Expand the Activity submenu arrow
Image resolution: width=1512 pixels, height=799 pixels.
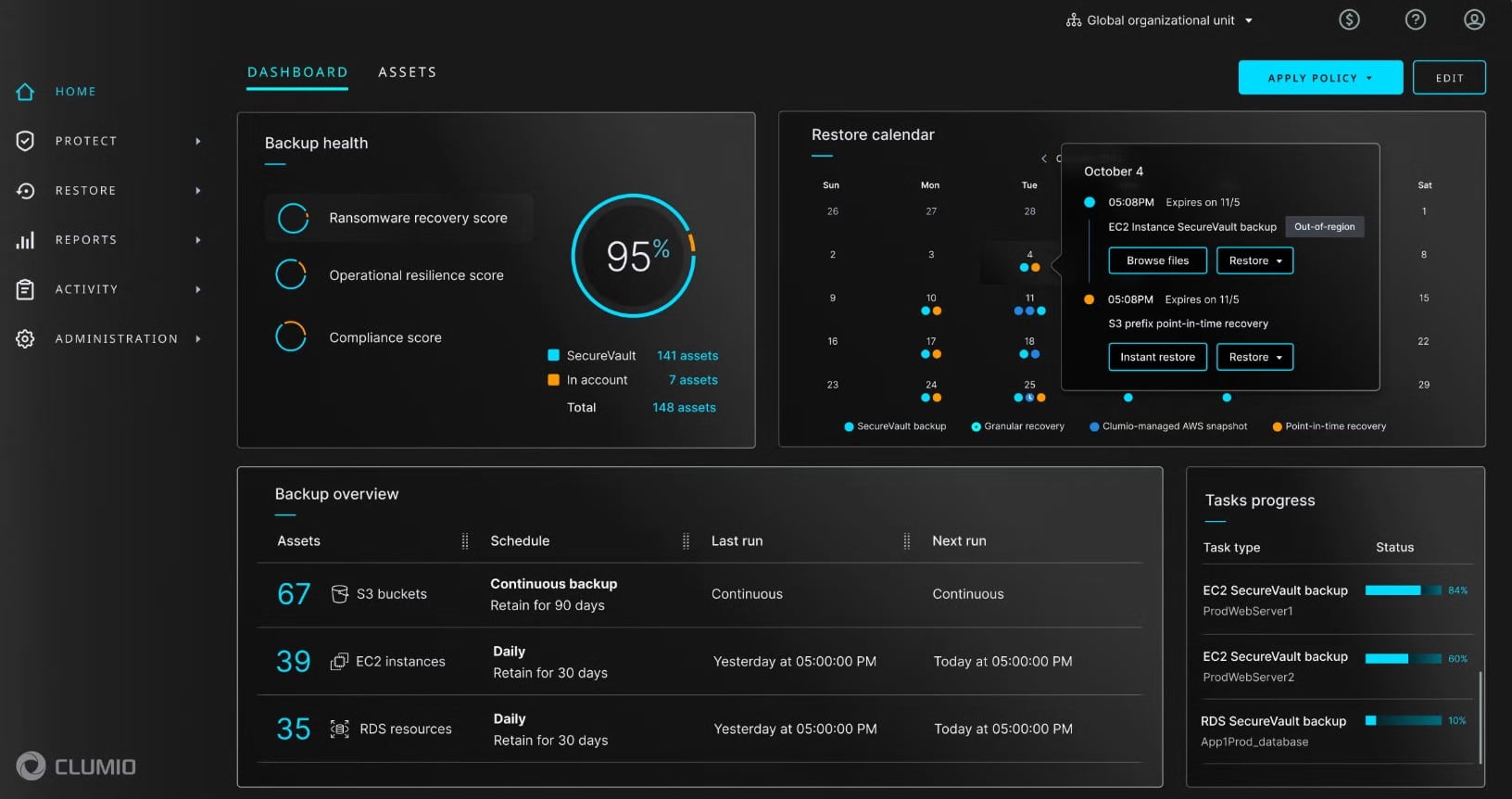point(198,289)
